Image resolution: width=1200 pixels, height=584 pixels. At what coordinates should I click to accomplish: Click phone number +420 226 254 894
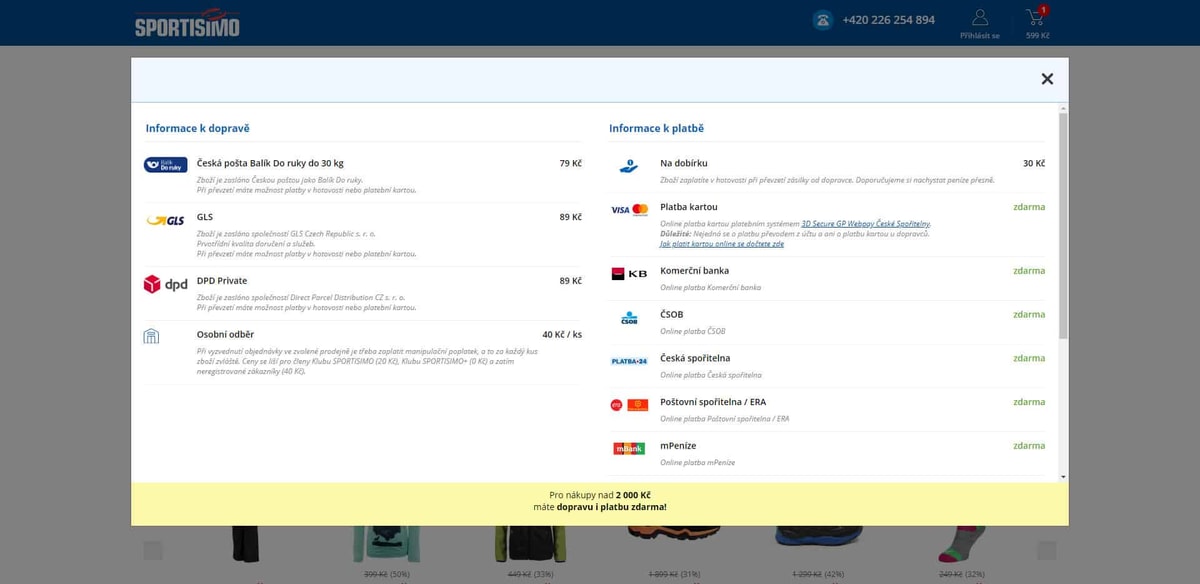click(889, 20)
